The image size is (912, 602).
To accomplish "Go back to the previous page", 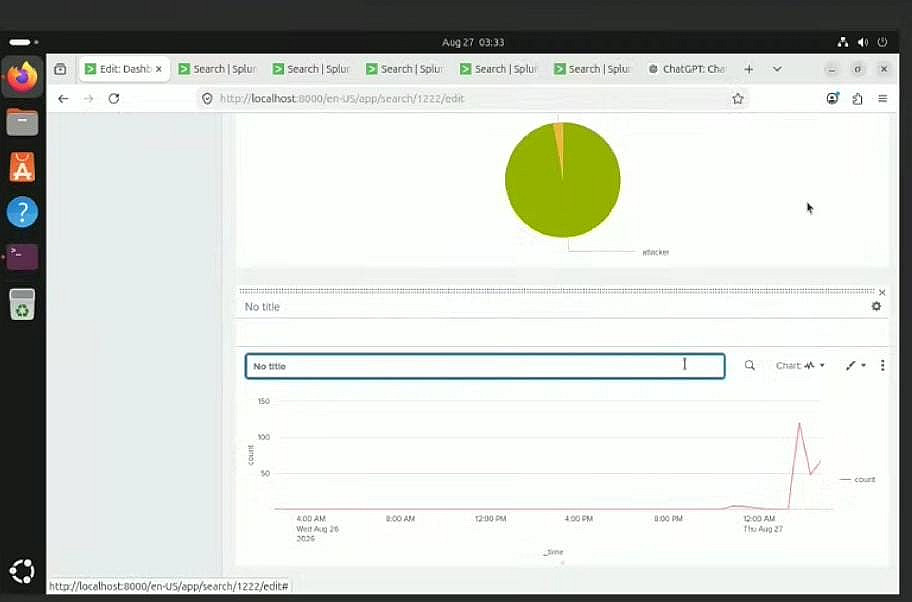I will 63,99.
